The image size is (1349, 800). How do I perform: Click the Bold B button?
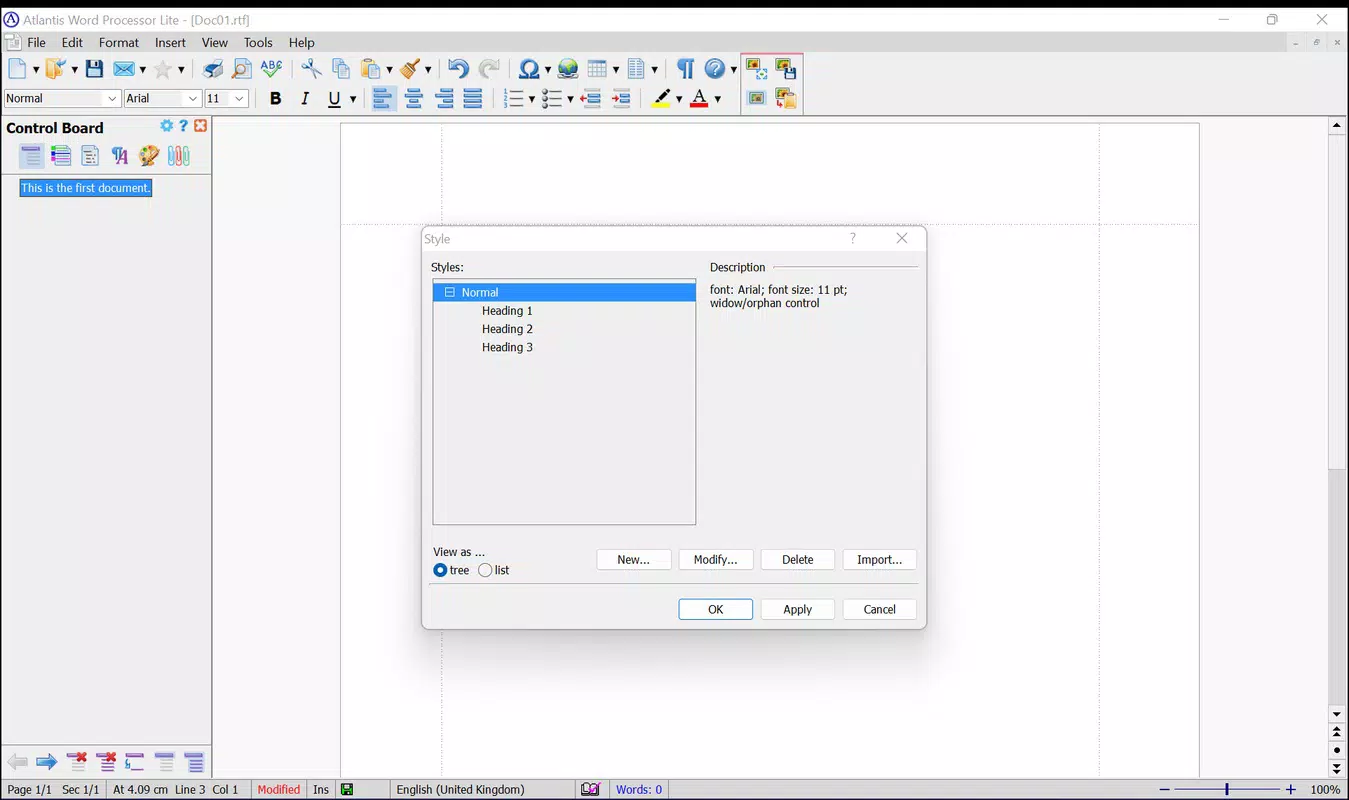coord(276,98)
